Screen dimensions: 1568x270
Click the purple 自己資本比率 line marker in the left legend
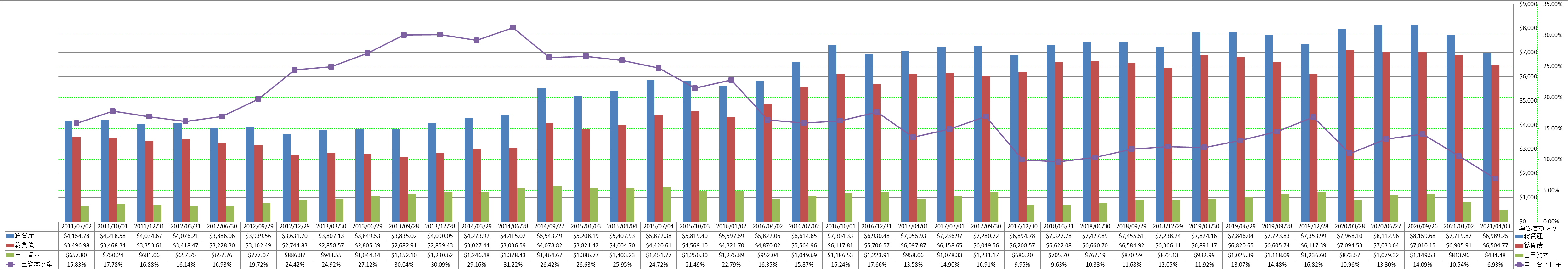pos(10,265)
